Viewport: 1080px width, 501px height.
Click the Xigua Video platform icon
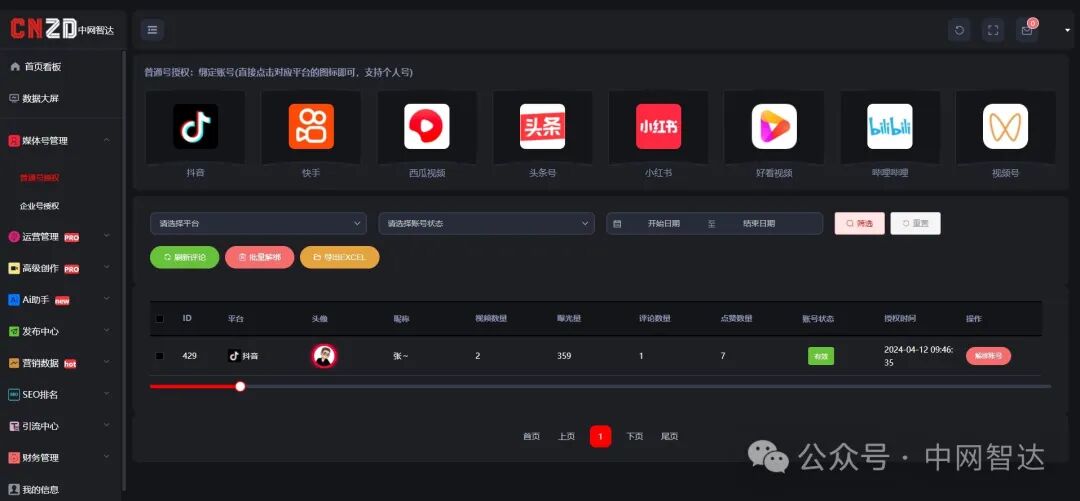click(x=427, y=127)
